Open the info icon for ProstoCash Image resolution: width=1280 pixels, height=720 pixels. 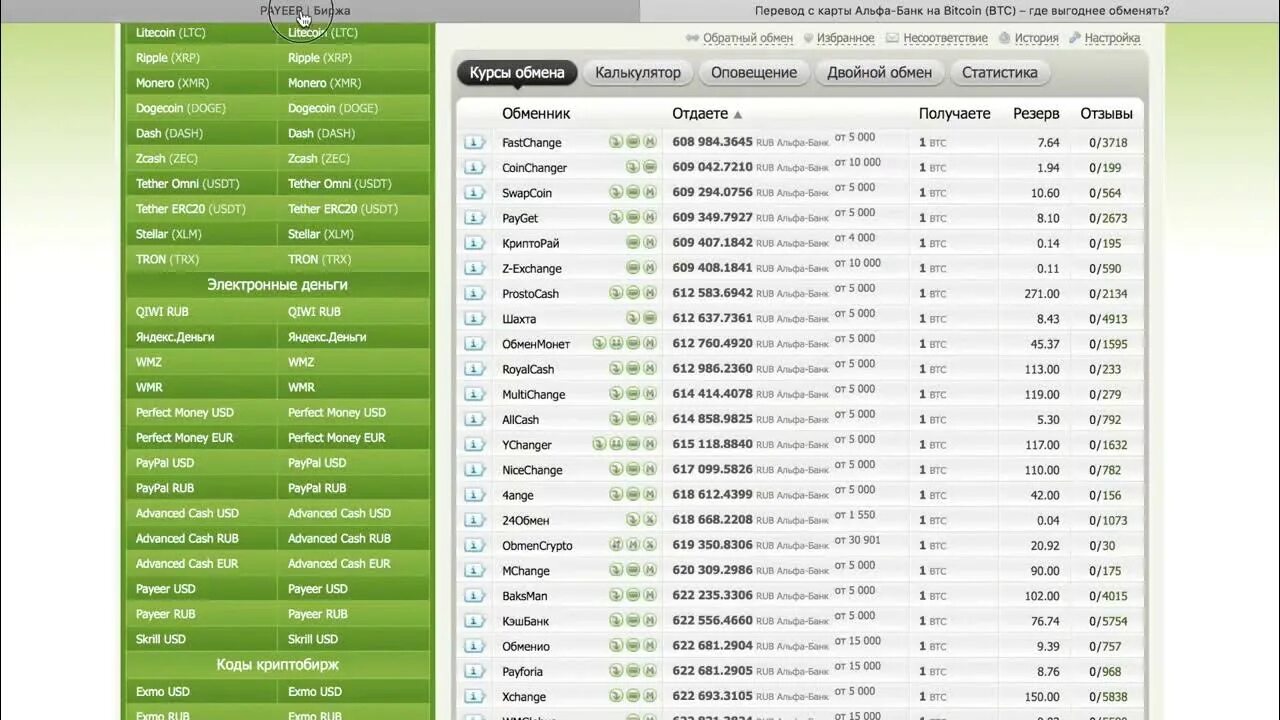coord(474,293)
